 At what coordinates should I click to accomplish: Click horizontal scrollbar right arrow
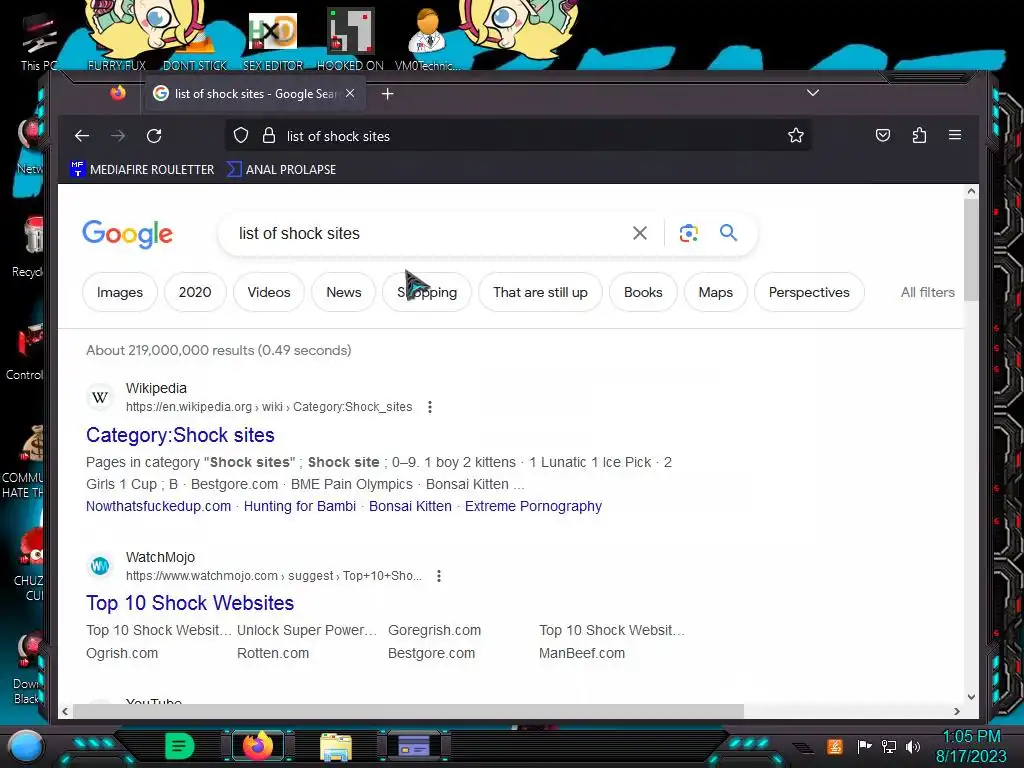[957, 711]
